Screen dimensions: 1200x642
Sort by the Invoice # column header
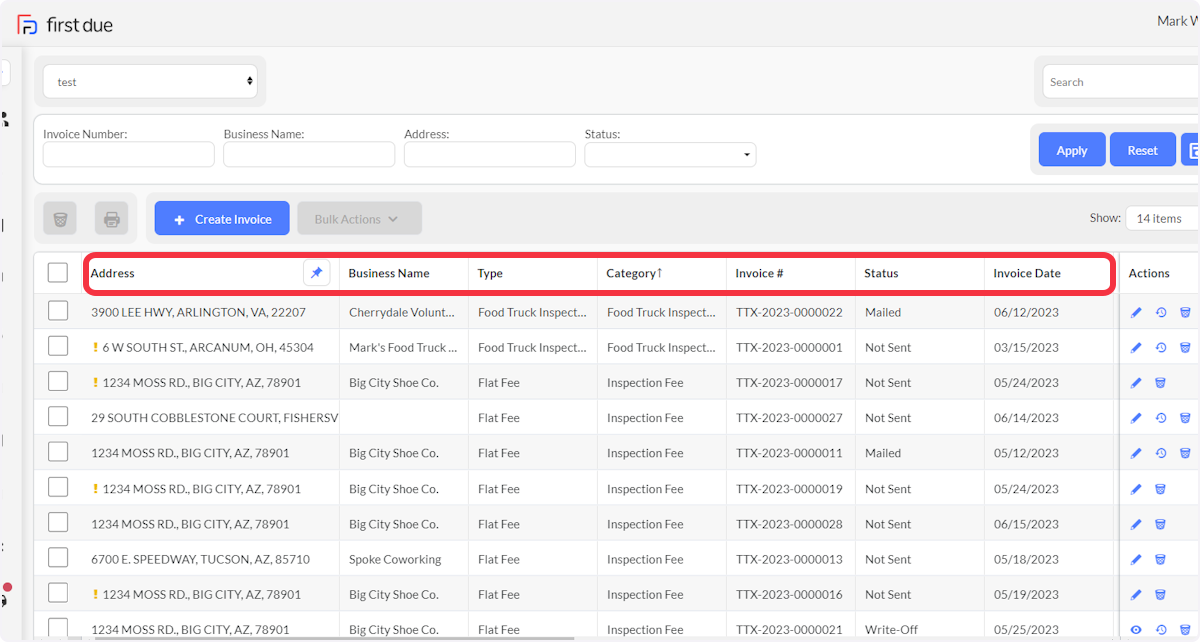759,273
